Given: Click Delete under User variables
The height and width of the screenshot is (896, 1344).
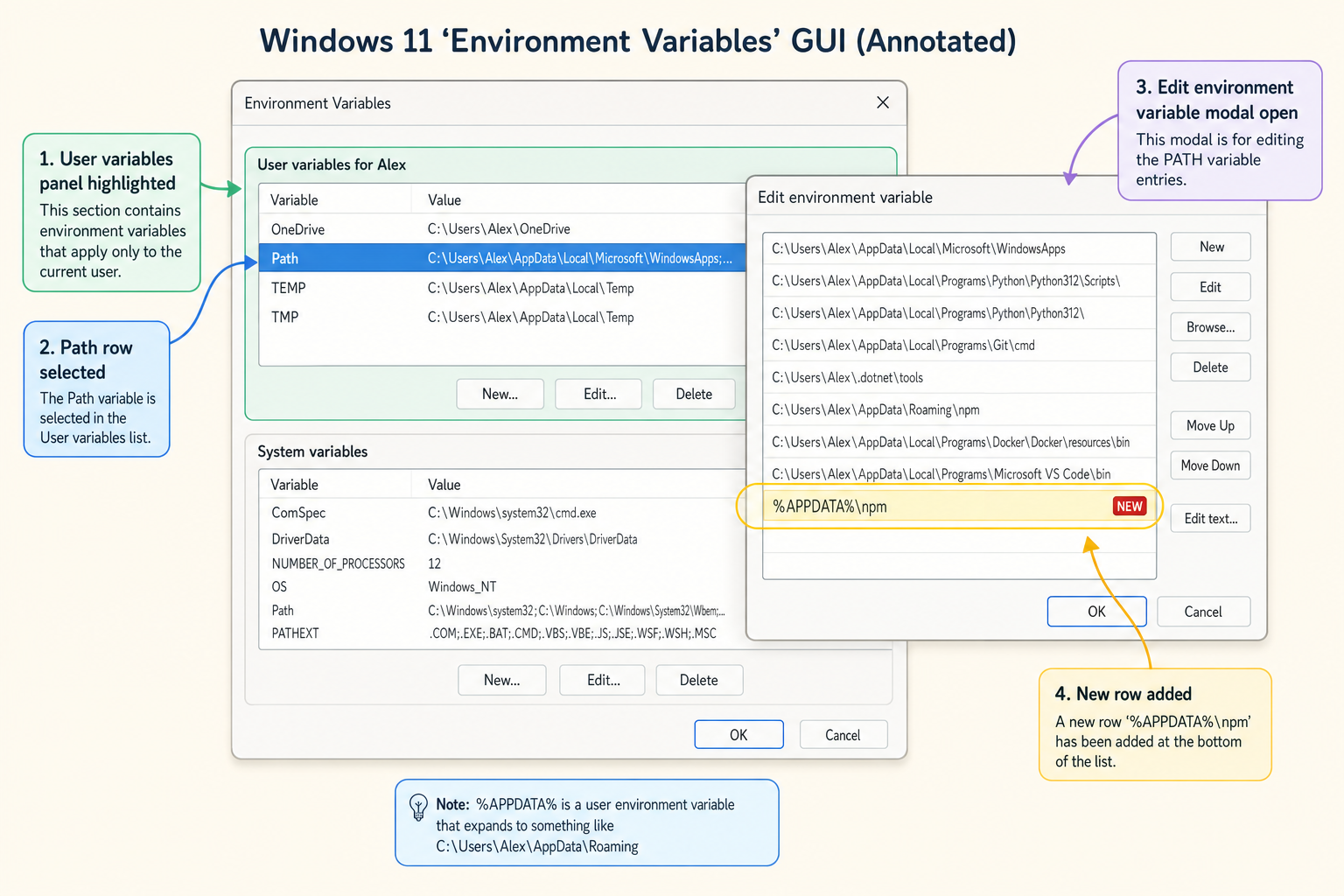Looking at the screenshot, I should point(694,394).
